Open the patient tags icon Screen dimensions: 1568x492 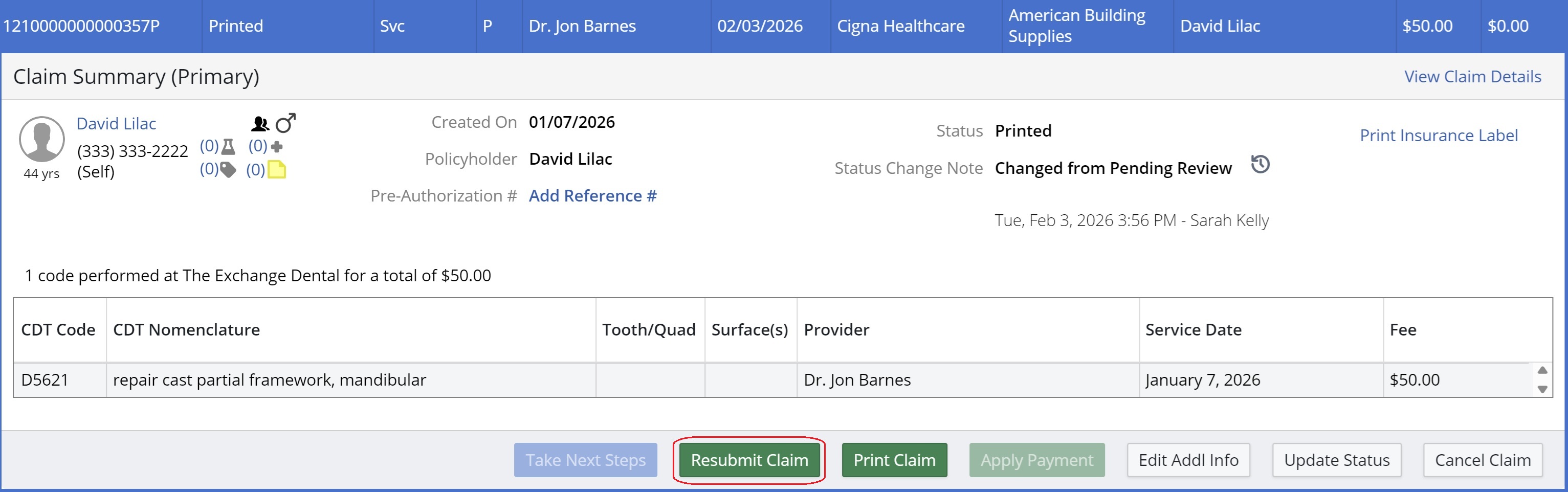(x=228, y=170)
